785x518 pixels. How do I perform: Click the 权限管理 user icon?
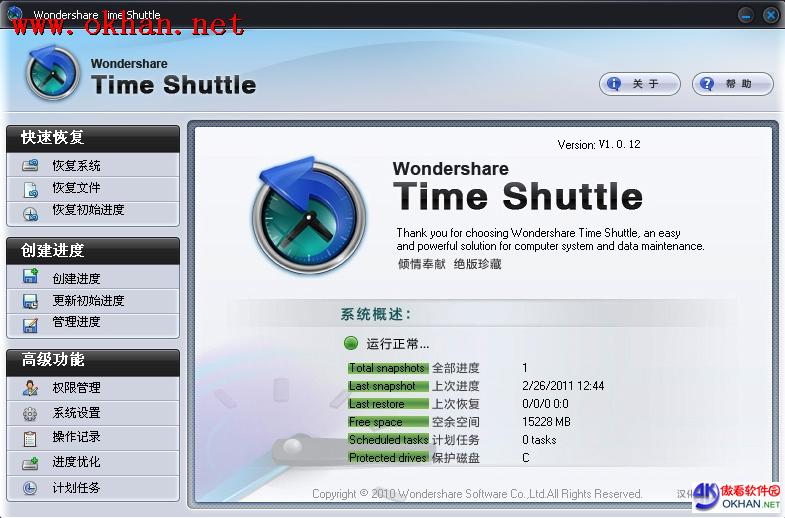[31, 388]
